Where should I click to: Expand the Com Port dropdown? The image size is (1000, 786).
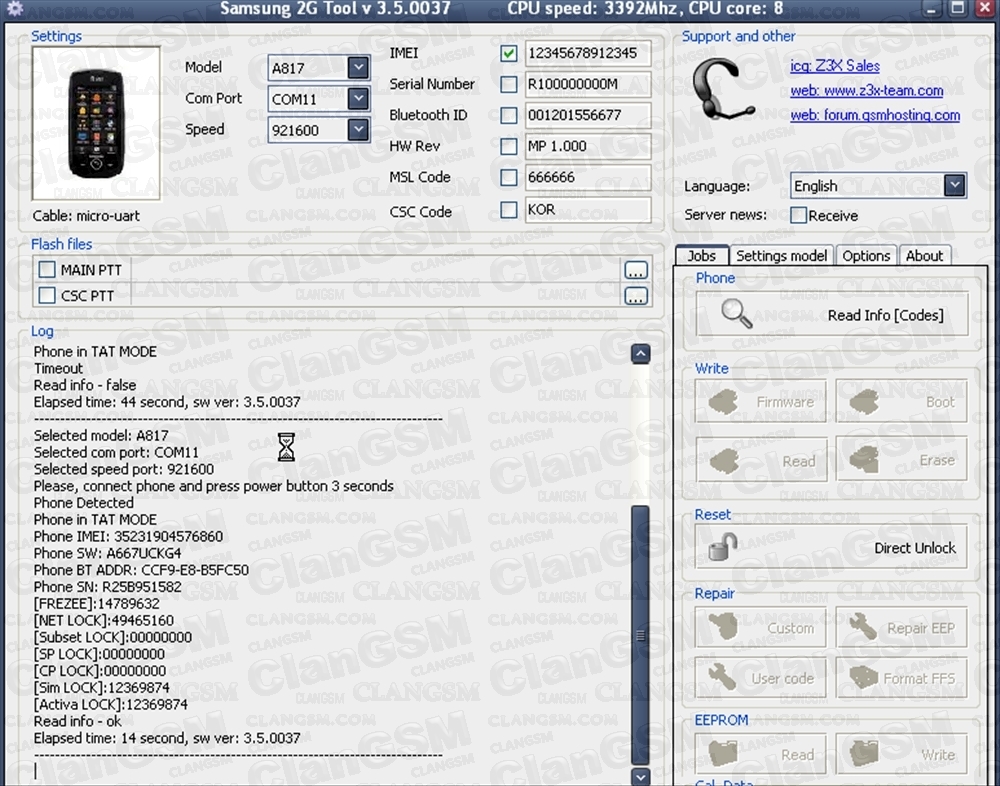[x=358, y=98]
